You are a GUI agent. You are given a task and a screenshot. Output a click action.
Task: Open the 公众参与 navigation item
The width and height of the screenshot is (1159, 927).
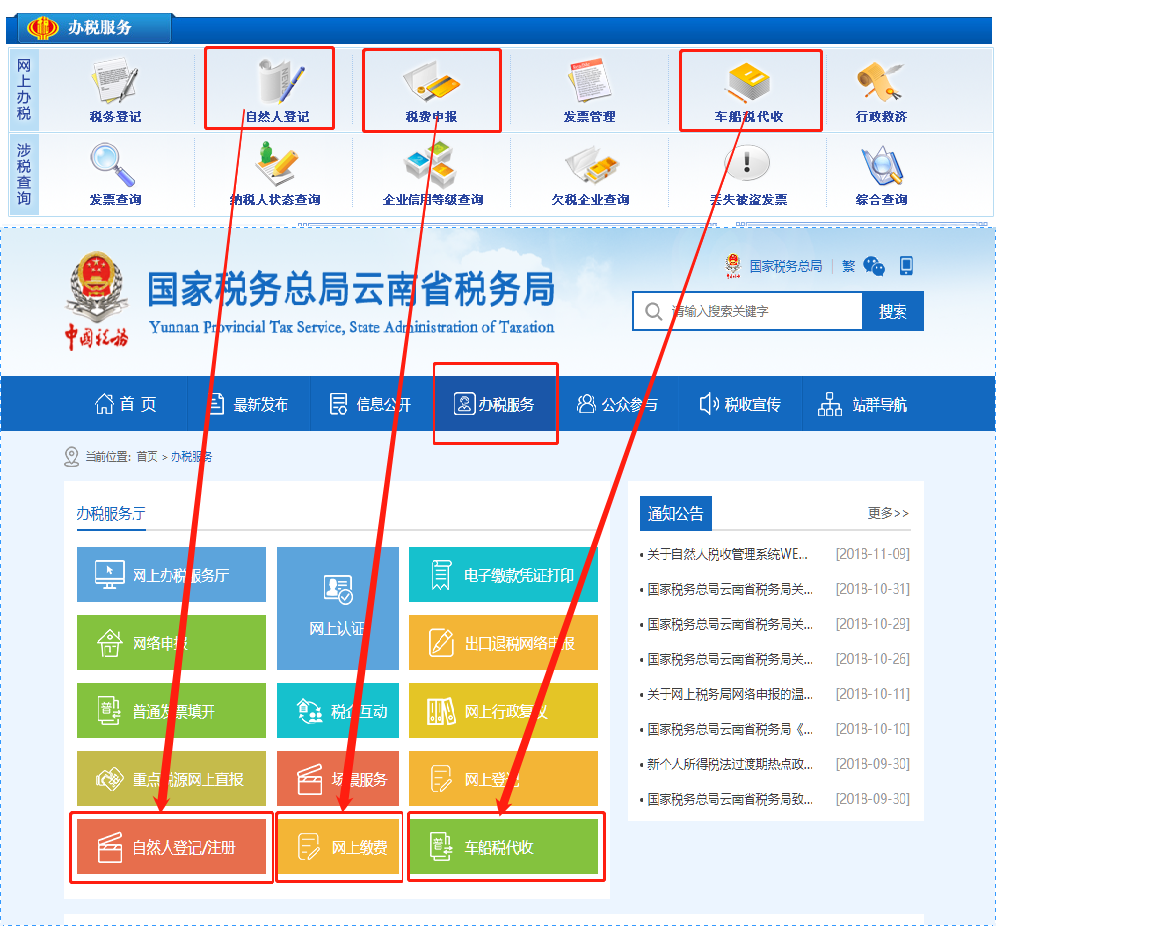[x=616, y=404]
